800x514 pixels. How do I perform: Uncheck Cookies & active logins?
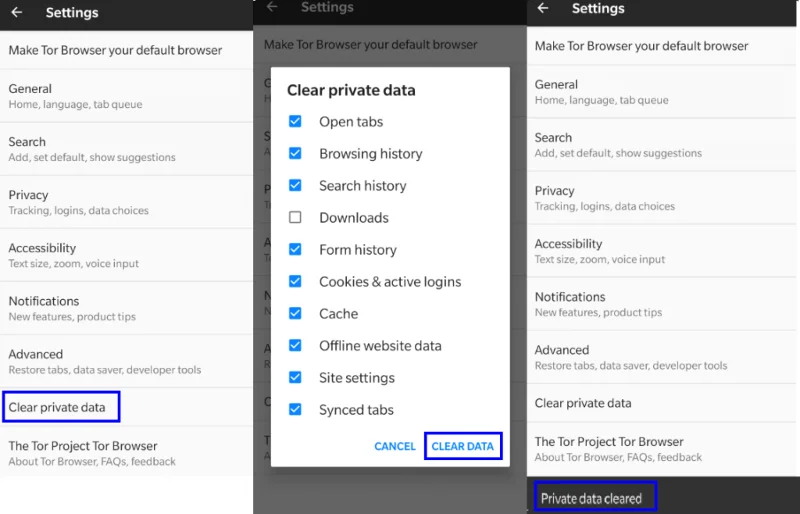pyautogui.click(x=295, y=282)
